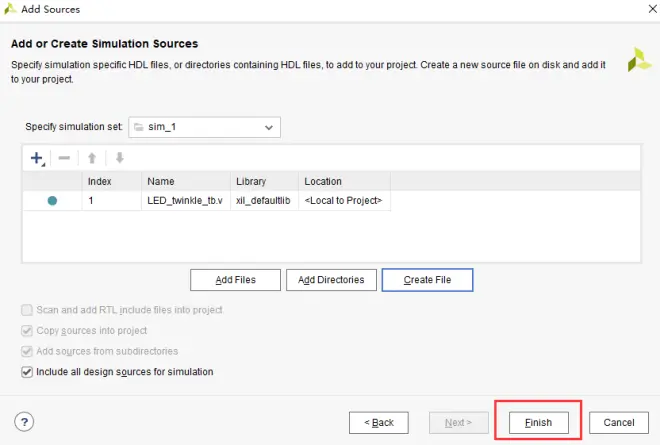Toggle Add sources from subdirectories checkbox

(x=27, y=351)
